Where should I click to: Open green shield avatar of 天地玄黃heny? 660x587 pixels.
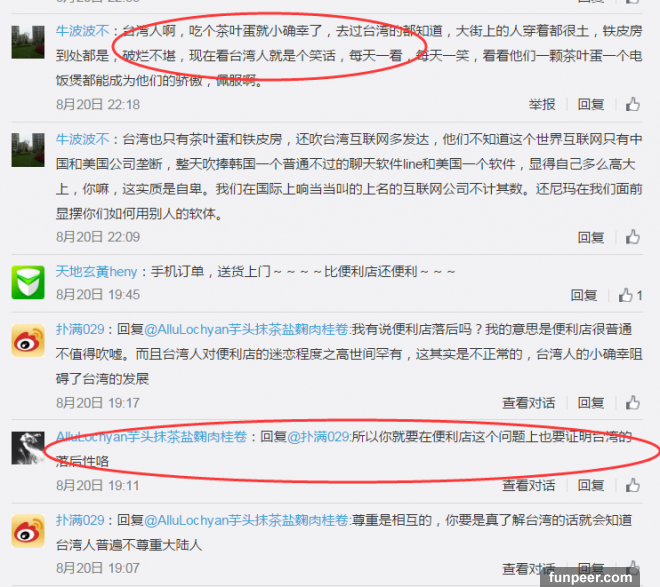[x=28, y=282]
